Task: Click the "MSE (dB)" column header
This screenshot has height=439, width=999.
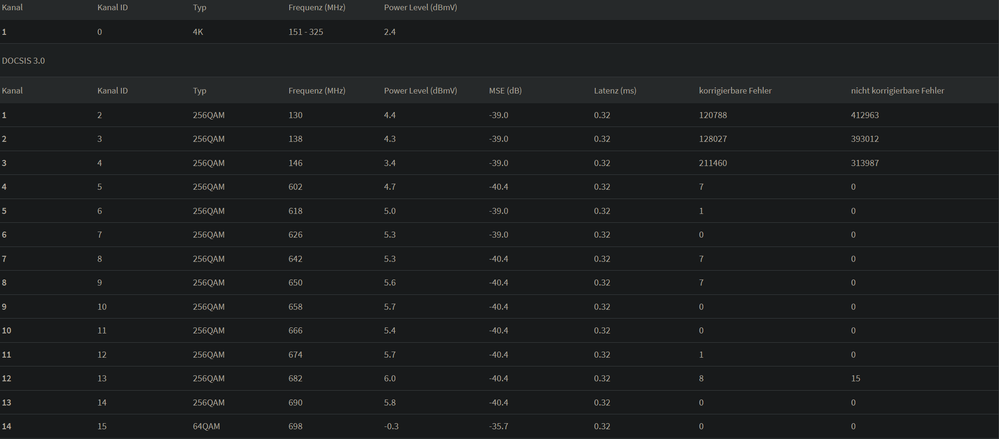Action: 505,91
